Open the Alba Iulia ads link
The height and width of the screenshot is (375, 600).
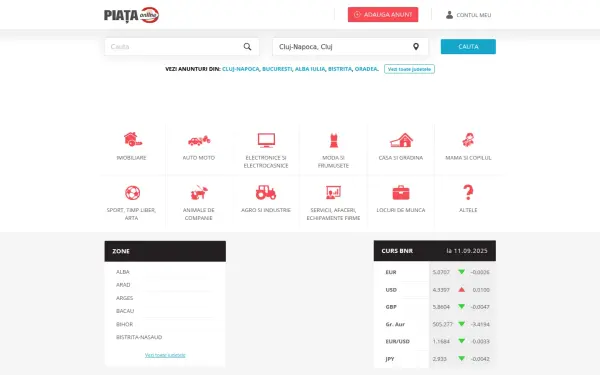click(x=310, y=69)
